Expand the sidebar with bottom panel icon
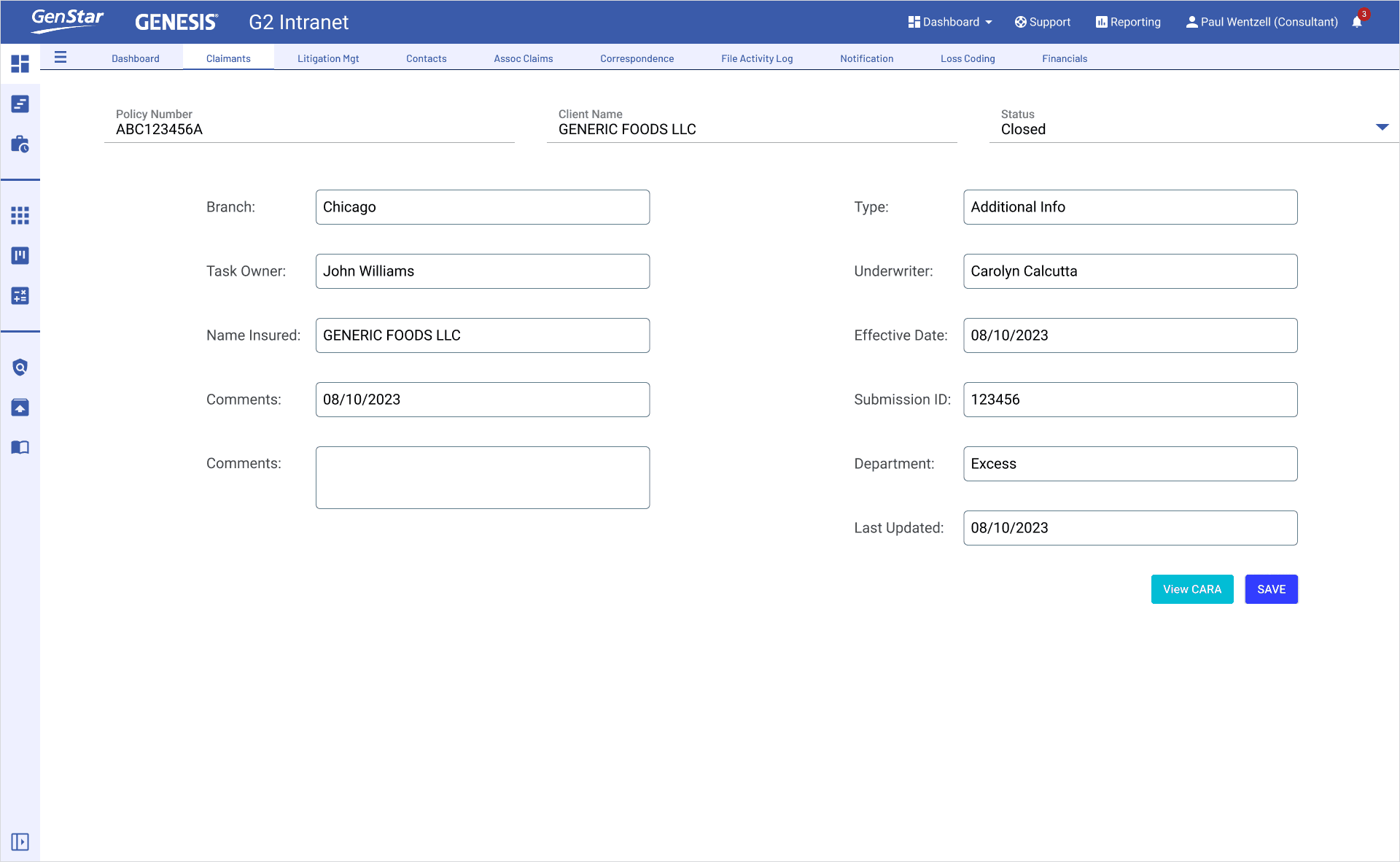 20,842
